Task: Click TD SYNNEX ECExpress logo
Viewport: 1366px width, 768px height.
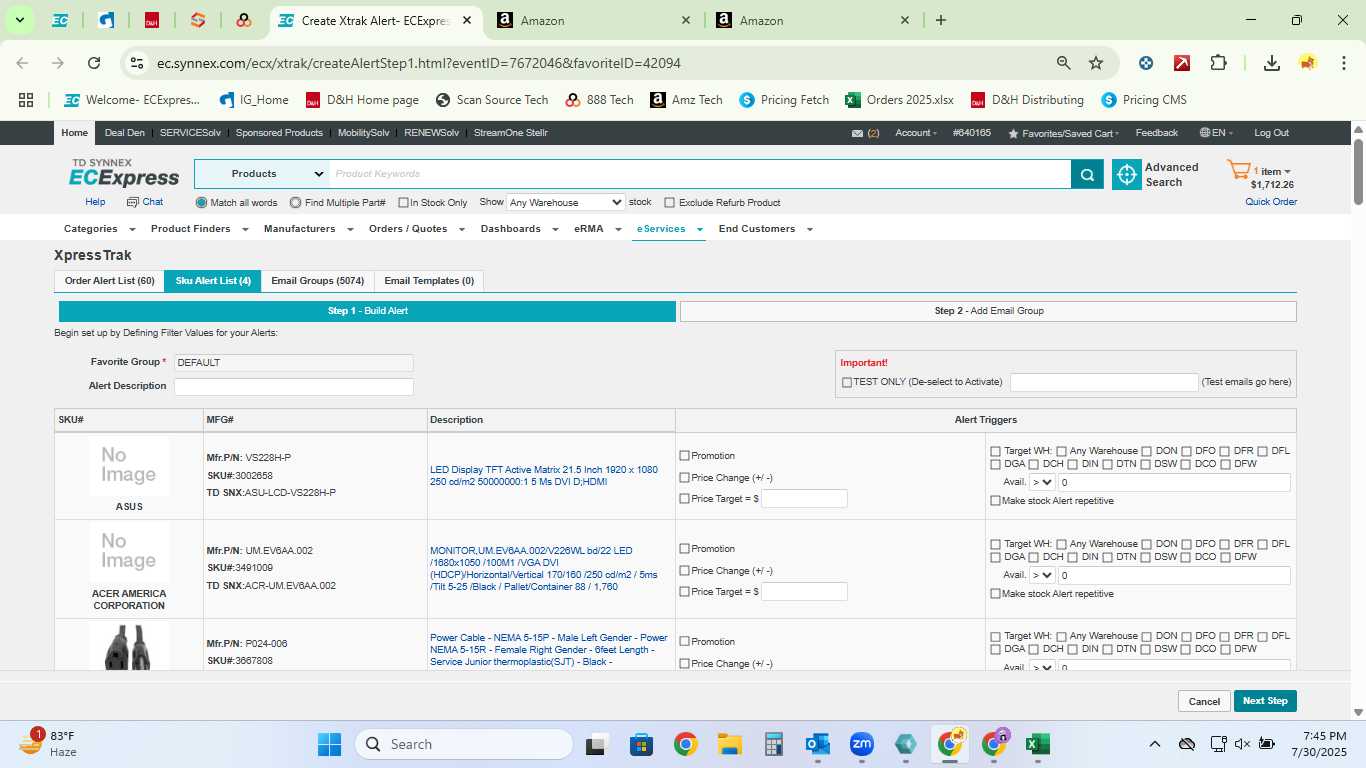Action: click(124, 173)
